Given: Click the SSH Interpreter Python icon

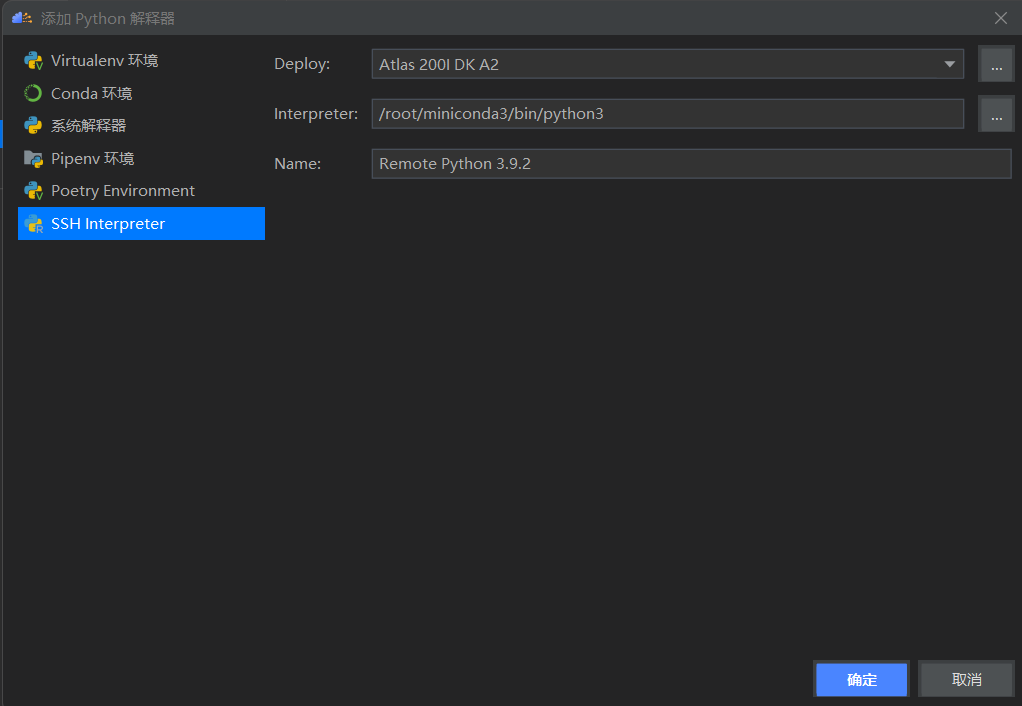Looking at the screenshot, I should point(33,224).
